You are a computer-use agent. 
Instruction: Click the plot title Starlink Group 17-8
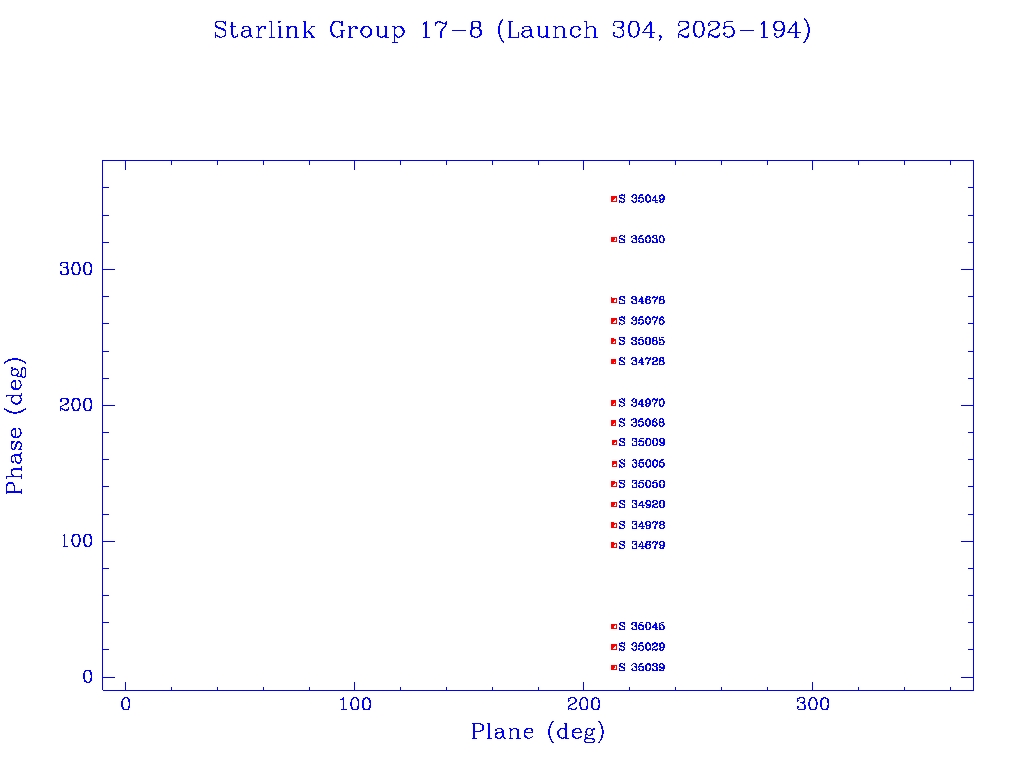(512, 31)
